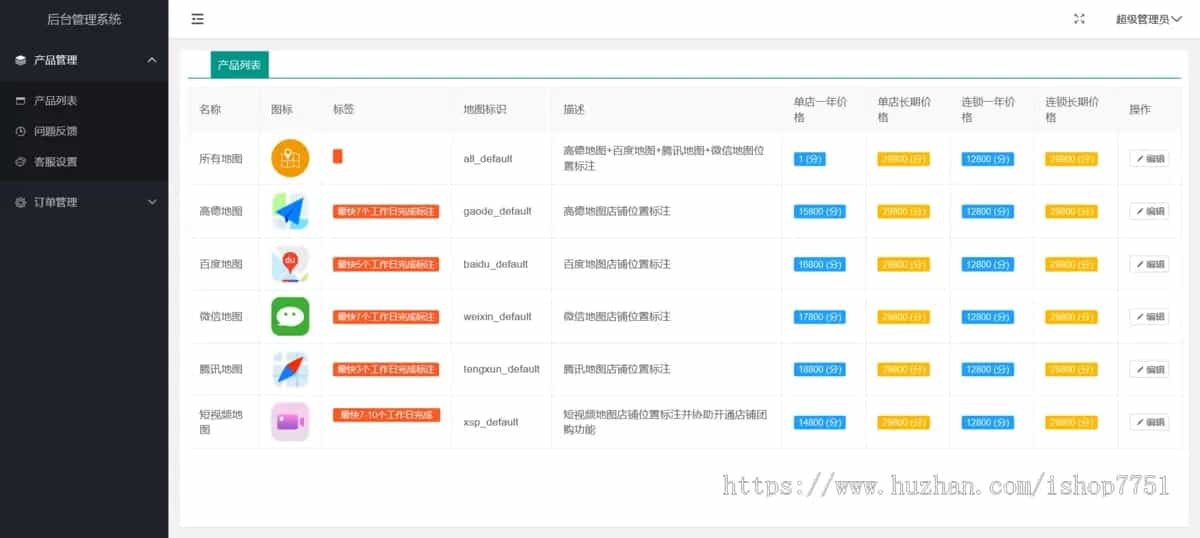Open the 超级管理员 user dropdown
This screenshot has height=538, width=1200.
pos(1149,19)
